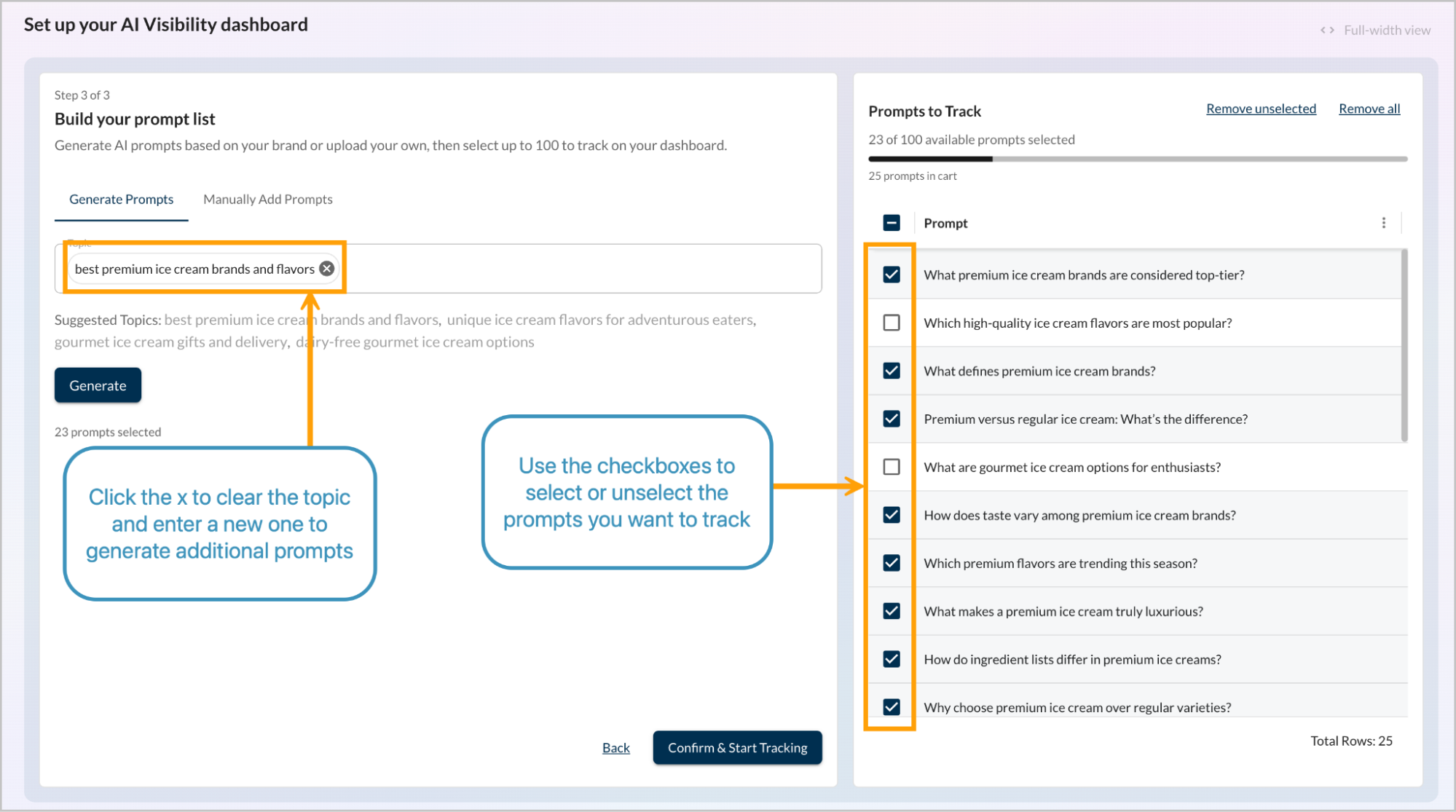Viewport: 1456px width, 812px height.
Task: Uncheck 'Why choose premium ice cream over regular varieties?'
Action: (892, 707)
